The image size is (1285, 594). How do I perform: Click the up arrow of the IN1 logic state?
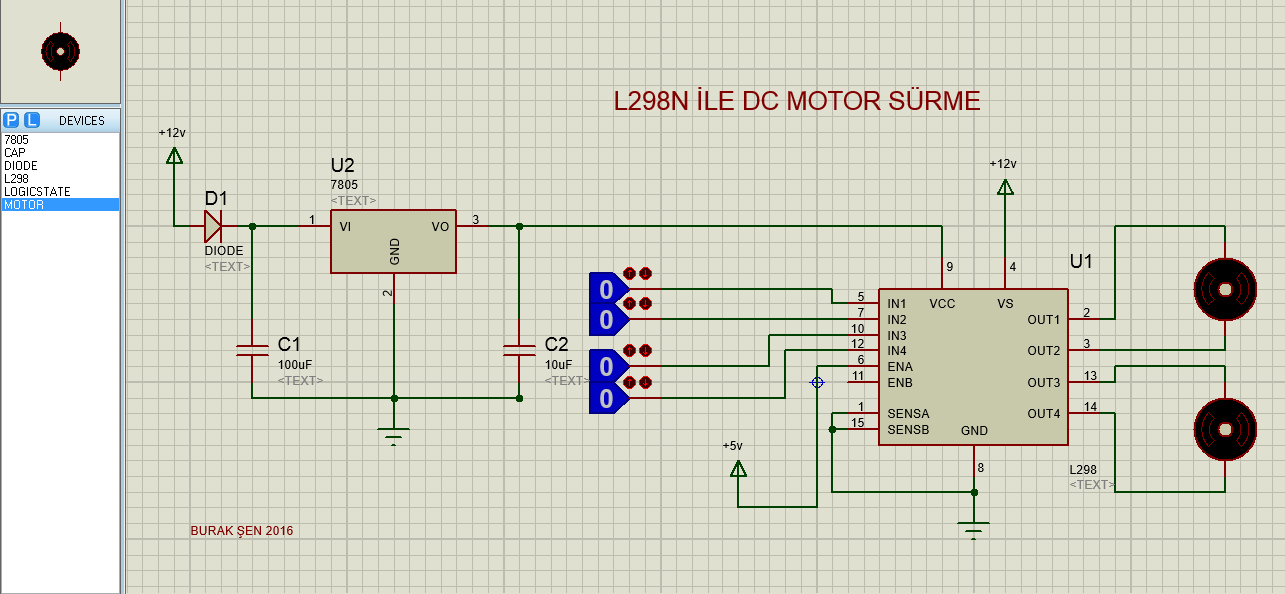pyautogui.click(x=630, y=272)
